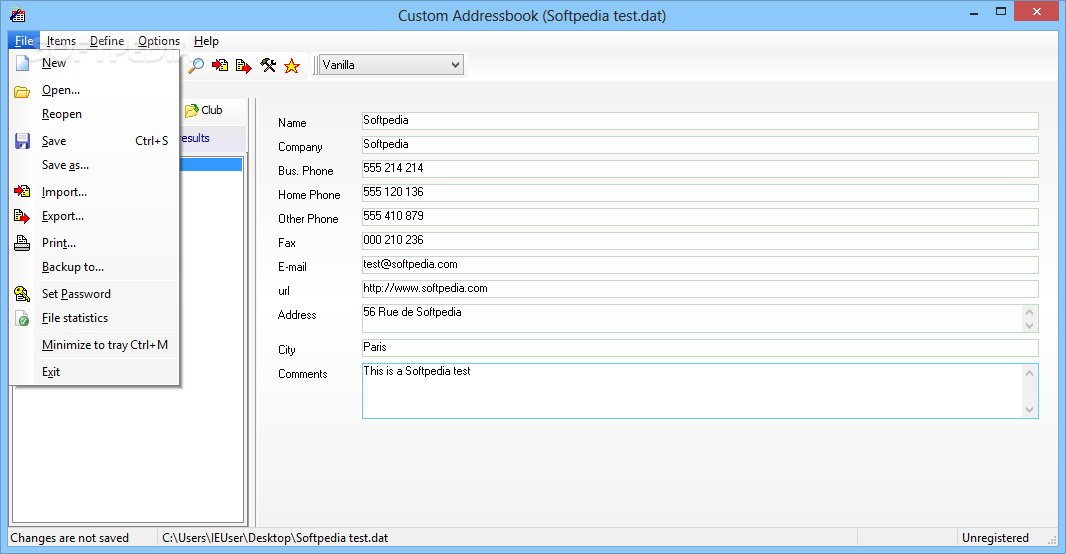
Task: Click the magnifying glass search toolbar icon
Action: click(x=196, y=65)
